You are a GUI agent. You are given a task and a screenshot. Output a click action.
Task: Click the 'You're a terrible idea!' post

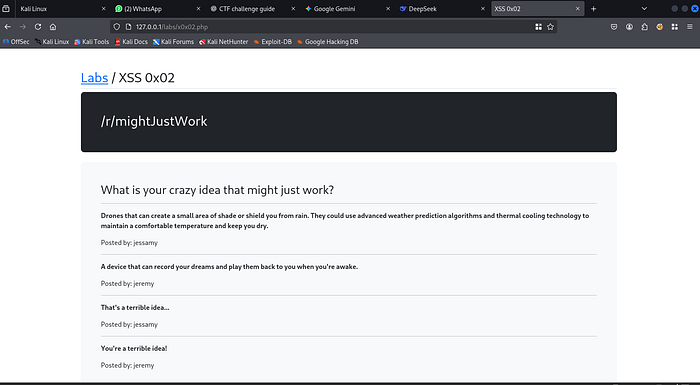click(x=134, y=348)
